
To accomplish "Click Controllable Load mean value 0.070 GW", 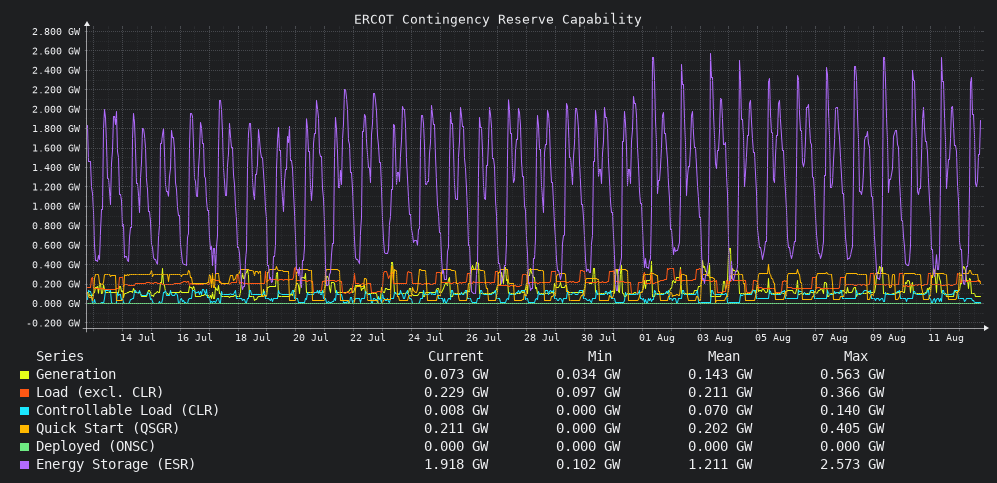I will click(x=720, y=411).
